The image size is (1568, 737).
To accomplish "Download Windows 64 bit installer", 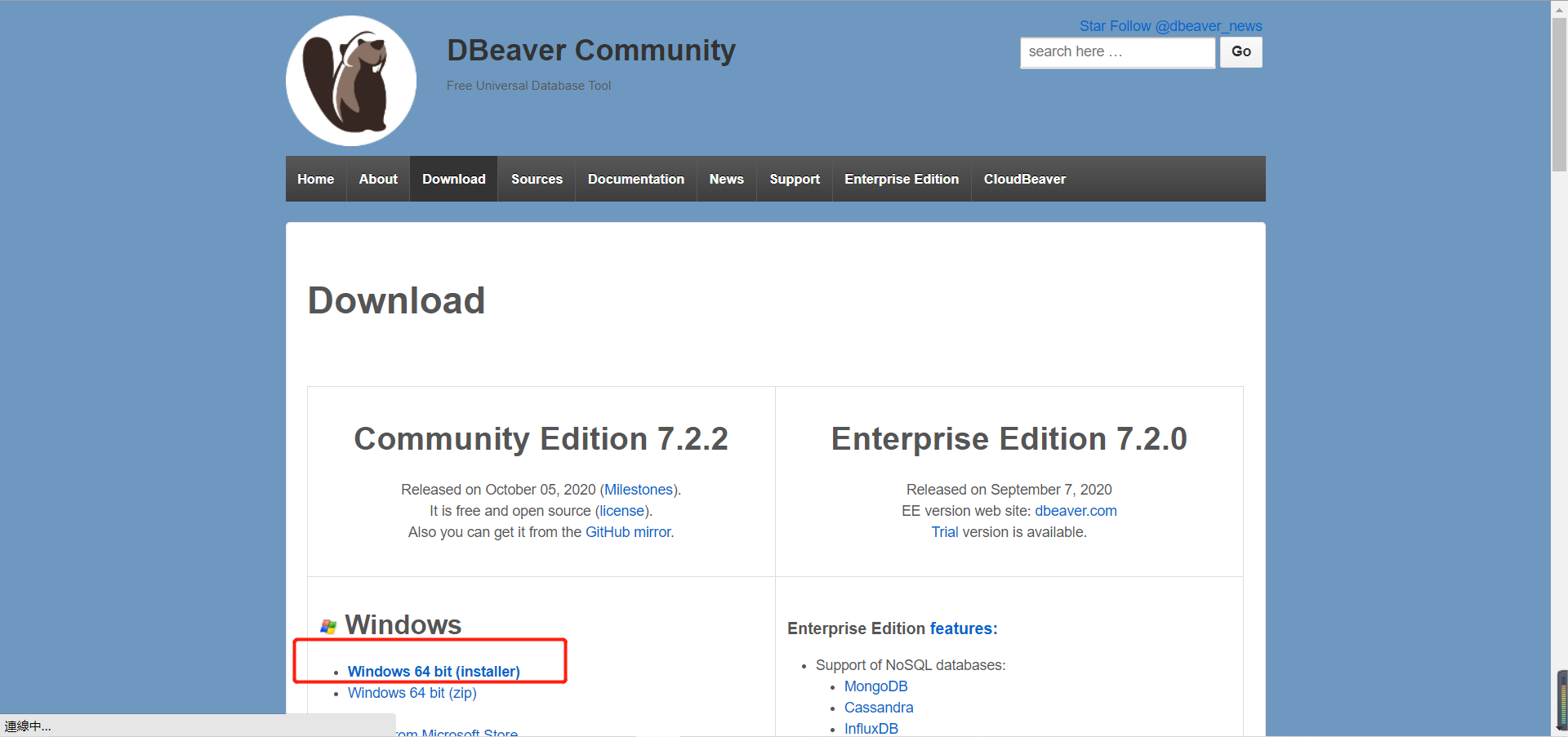I will click(x=434, y=671).
